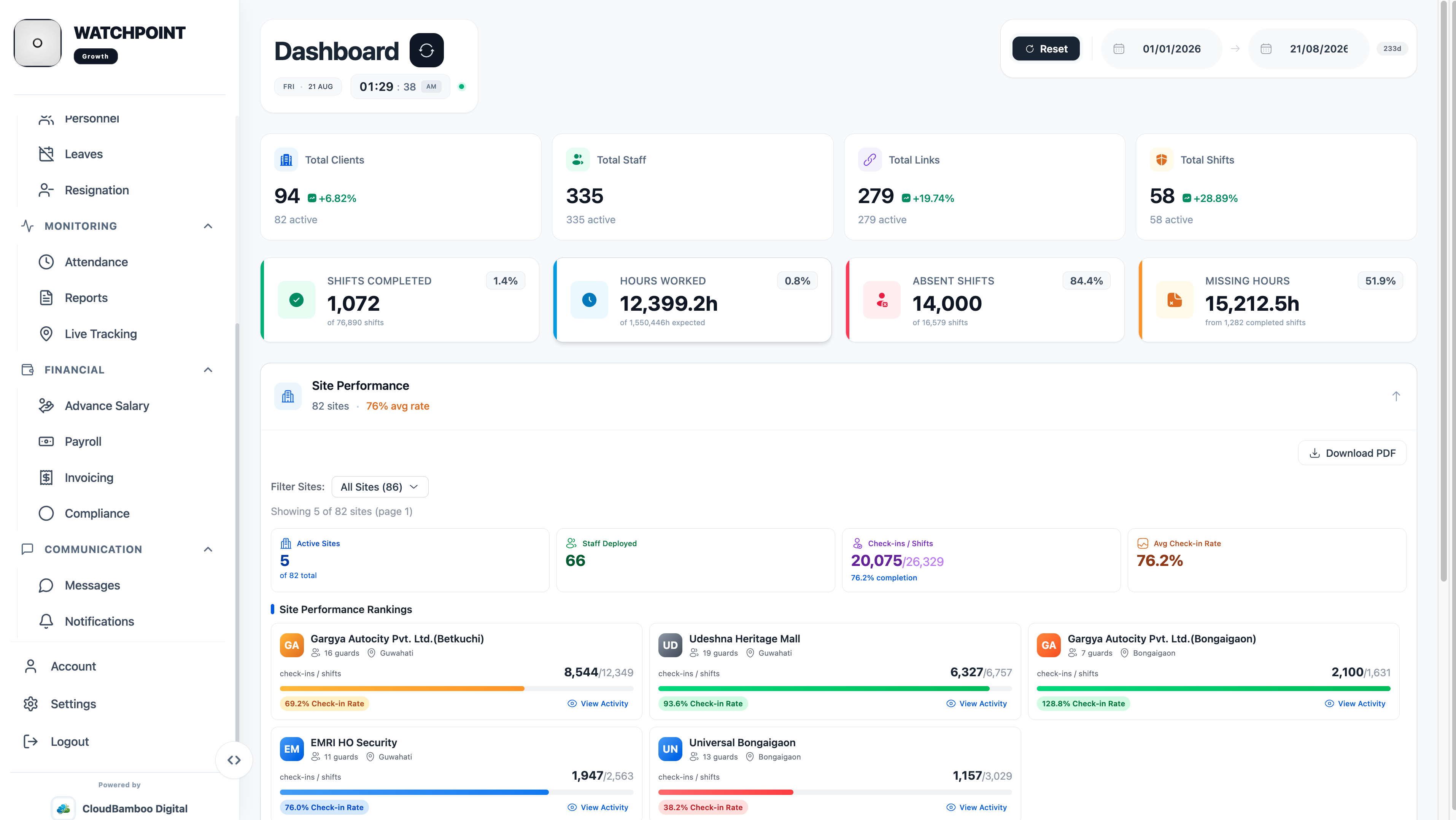Click the Reset date range button
The height and width of the screenshot is (820, 1456).
[x=1046, y=49]
